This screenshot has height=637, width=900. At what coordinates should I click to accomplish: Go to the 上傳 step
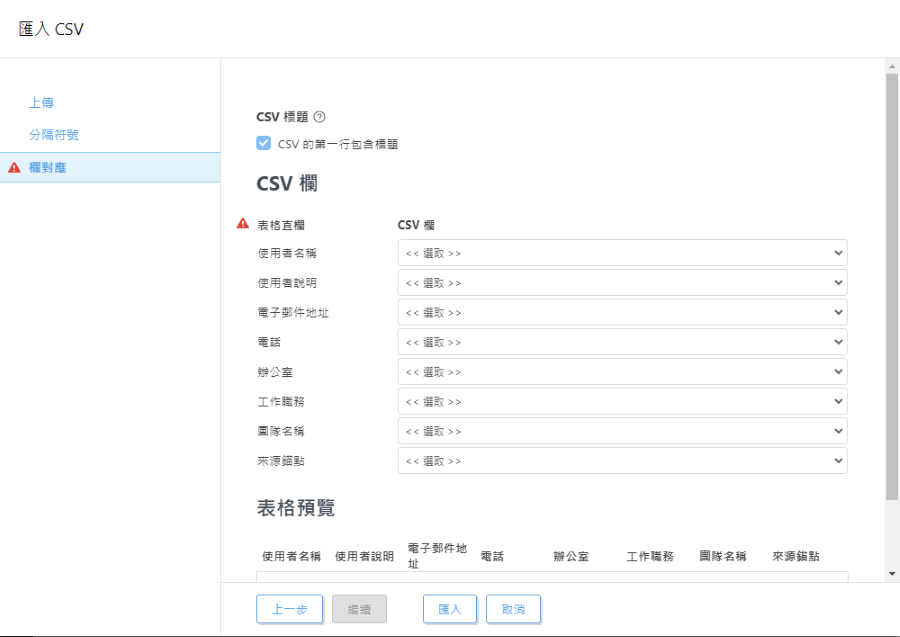(41, 102)
